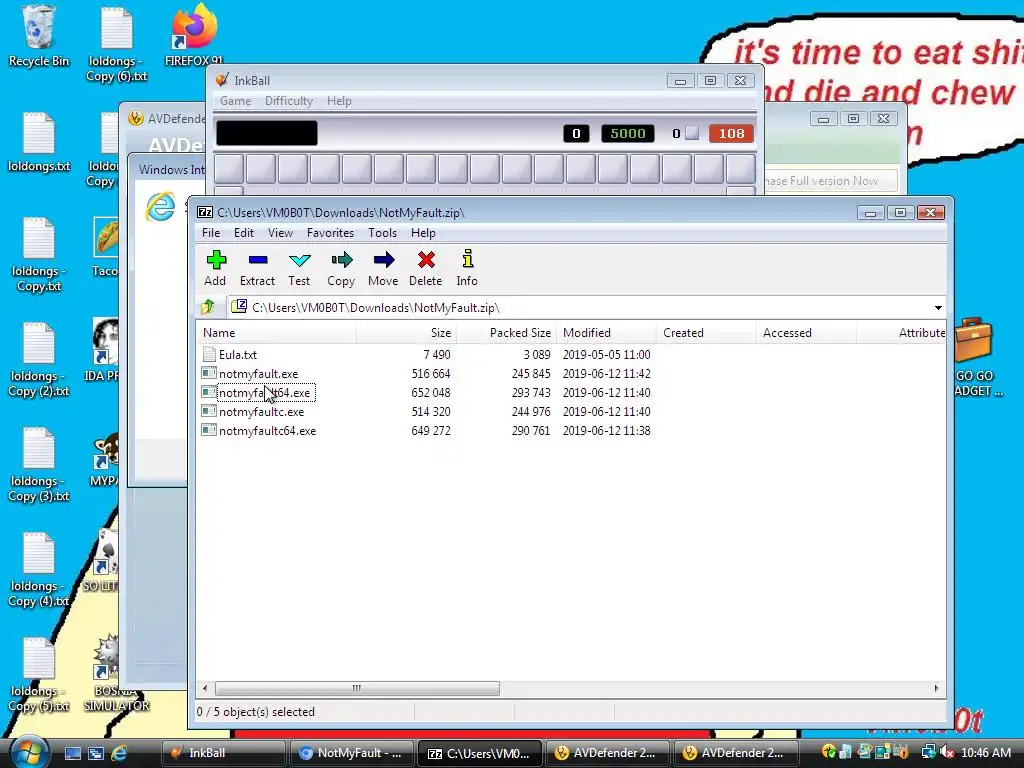Click the 516 664 size value
Viewport: 1024px width, 768px height.
430,374
